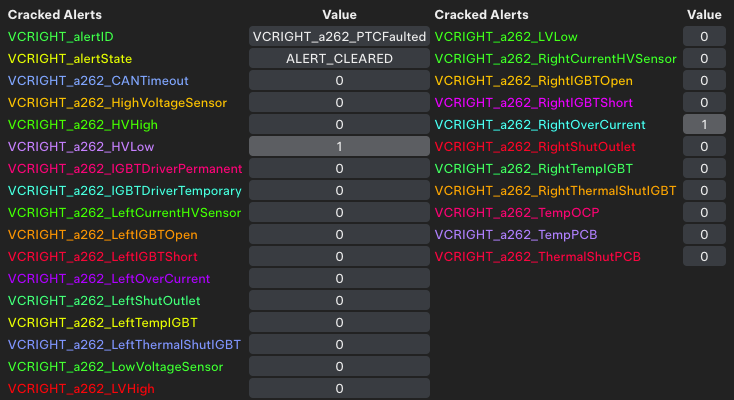The height and width of the screenshot is (400, 734).
Task: Select the VCRIGHT_a262_CANTimeout signal label
Action: point(98,80)
